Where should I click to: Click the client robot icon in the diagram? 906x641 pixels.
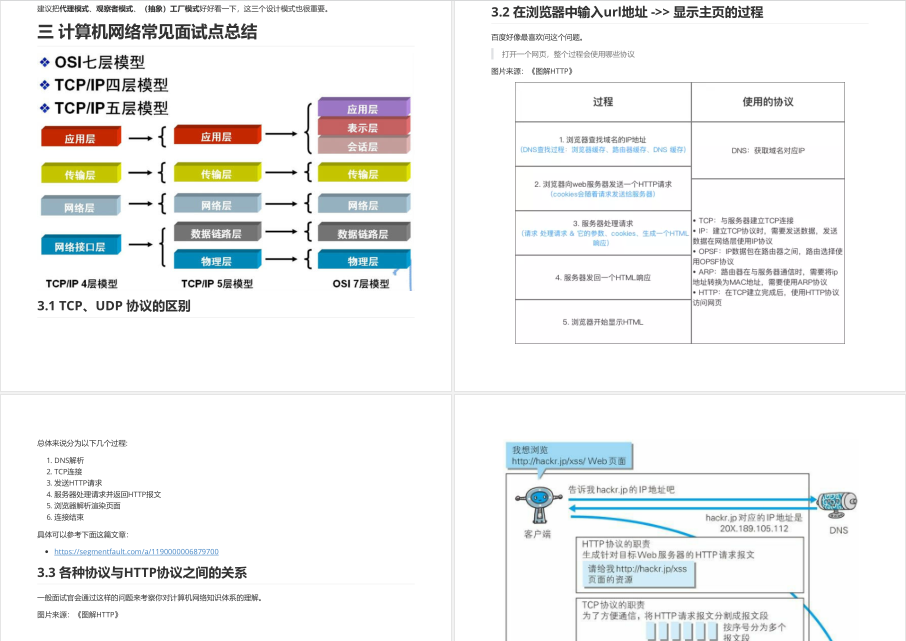(x=539, y=505)
